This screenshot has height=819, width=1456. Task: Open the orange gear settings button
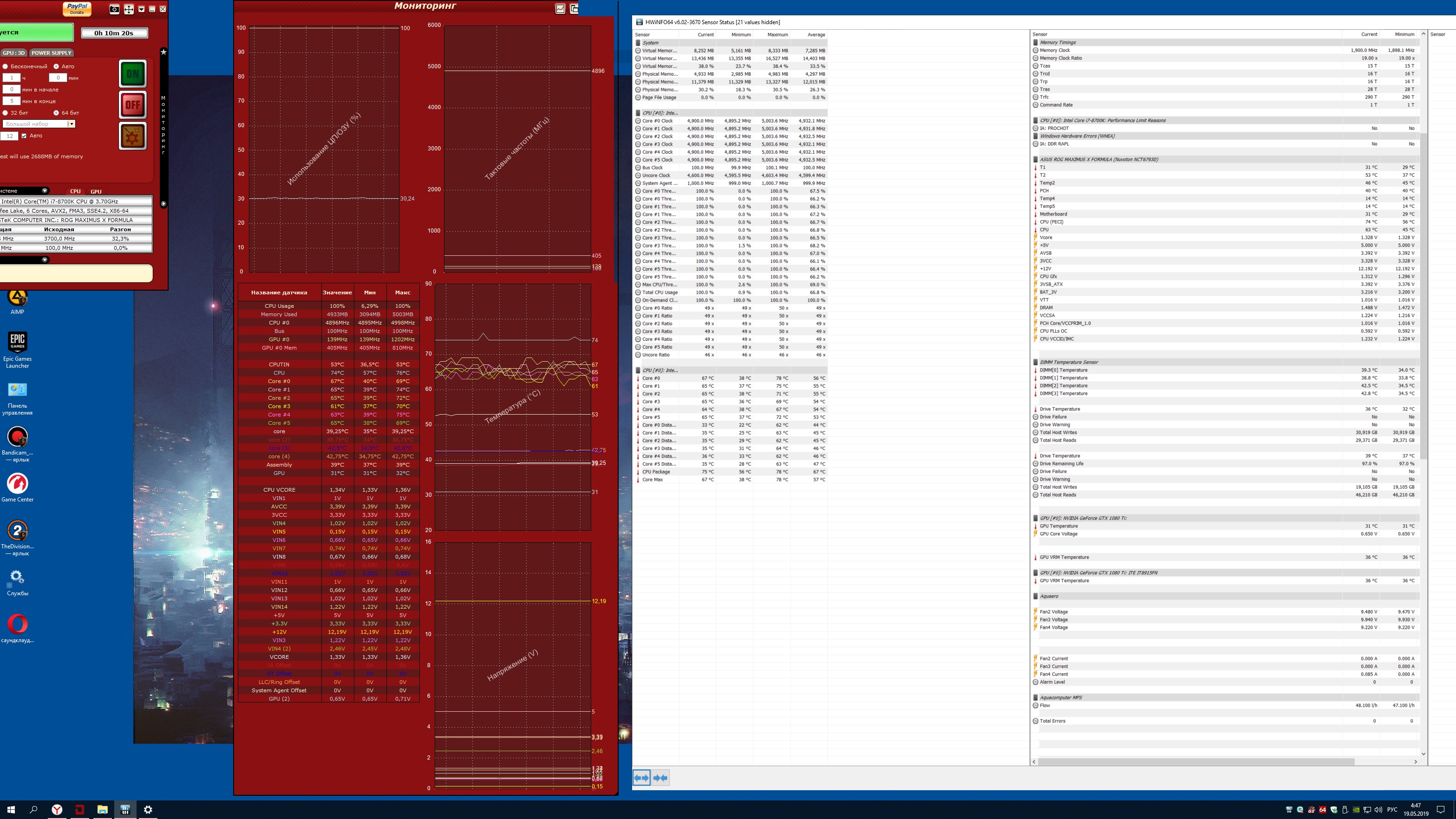[133, 136]
